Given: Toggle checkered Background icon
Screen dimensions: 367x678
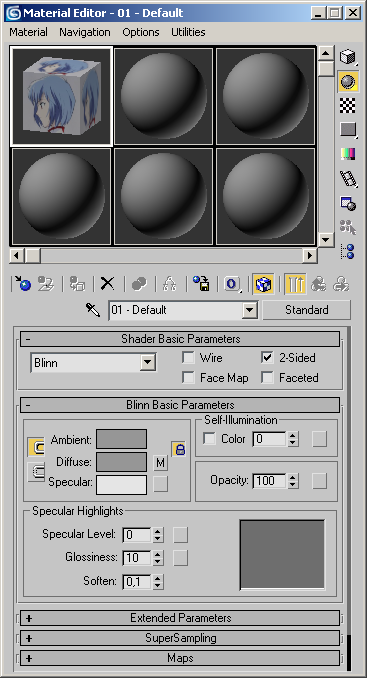Looking at the screenshot, I should point(348,105).
